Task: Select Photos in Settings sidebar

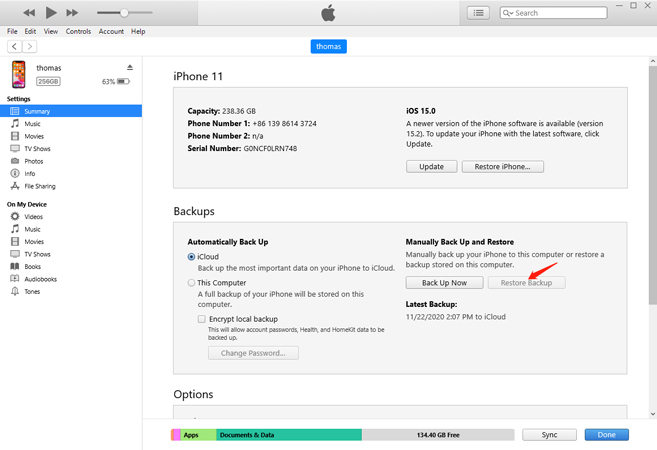Action: tap(34, 160)
